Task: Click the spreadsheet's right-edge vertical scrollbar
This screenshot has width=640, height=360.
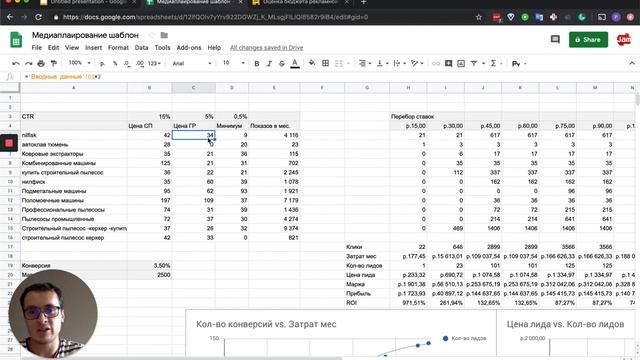Action: [x=637, y=220]
